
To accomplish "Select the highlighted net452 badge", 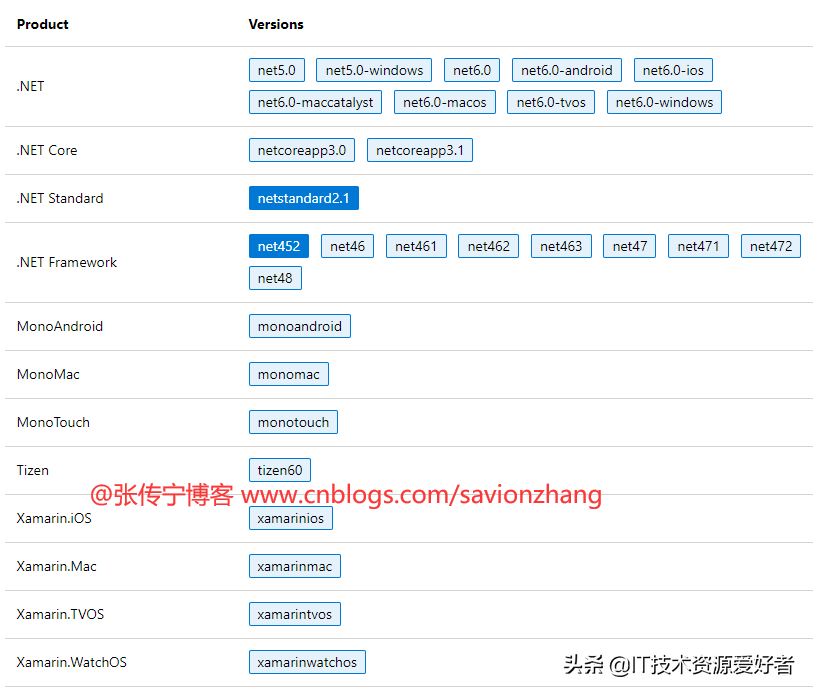I will click(x=279, y=246).
